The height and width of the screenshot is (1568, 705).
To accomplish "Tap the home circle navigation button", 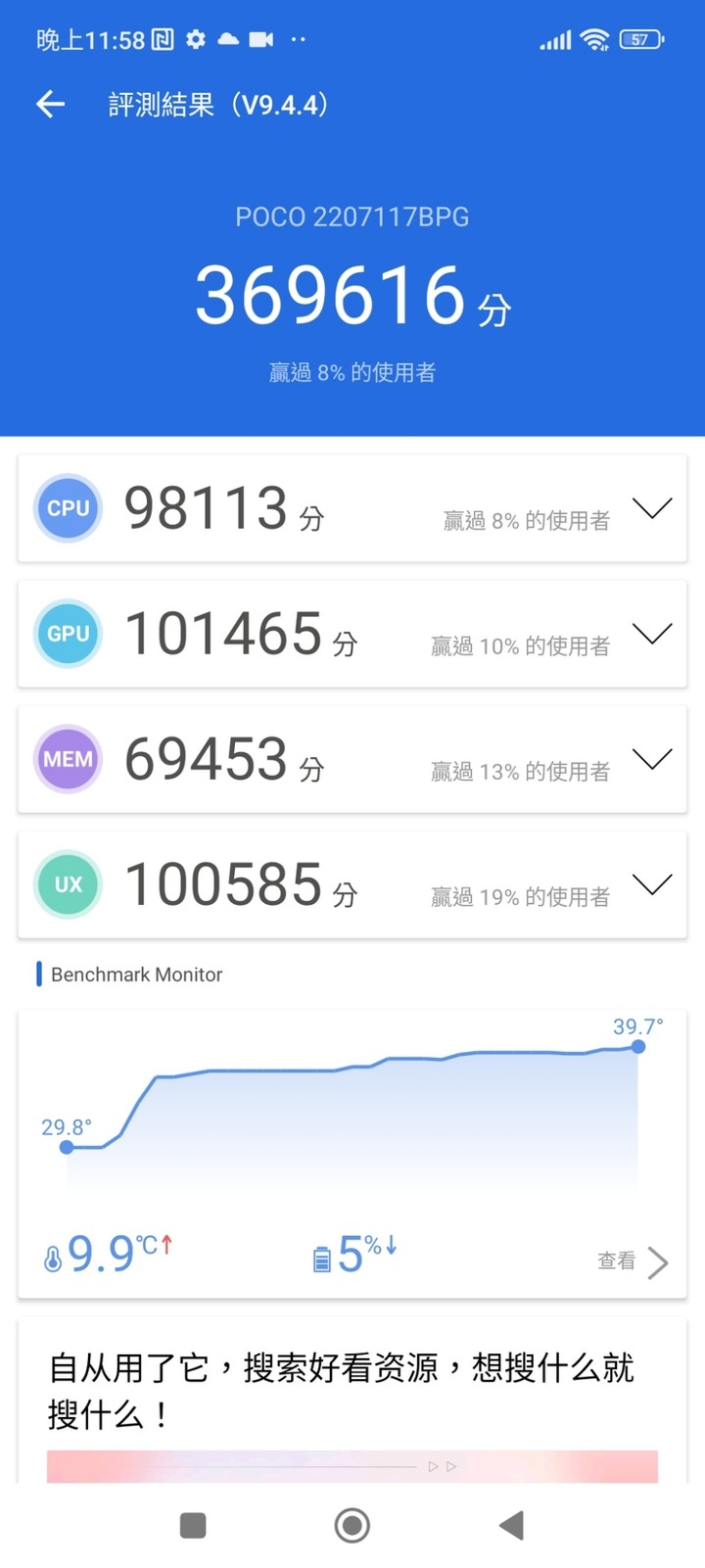I will [x=352, y=1525].
